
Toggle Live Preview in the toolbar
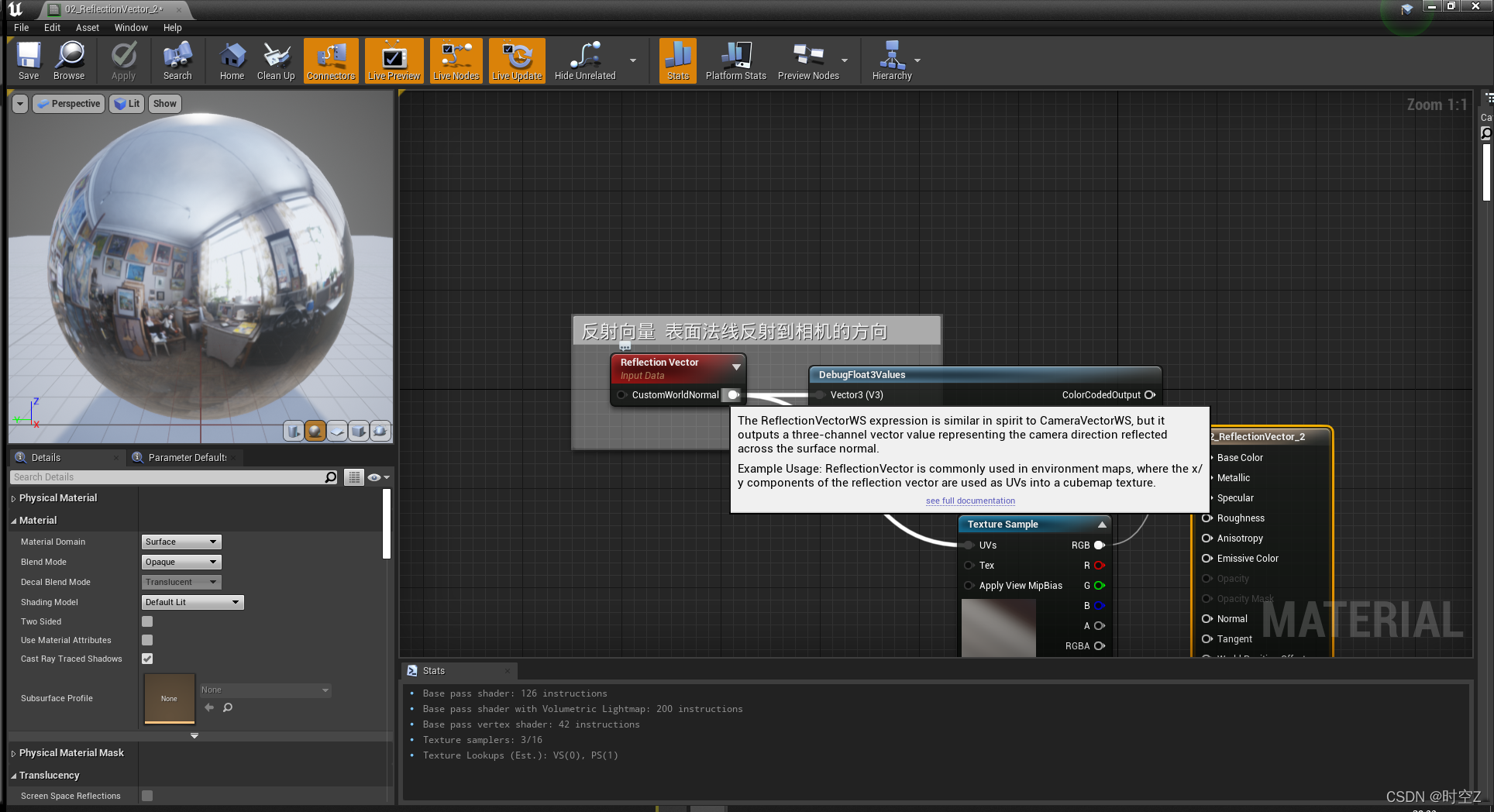394,60
